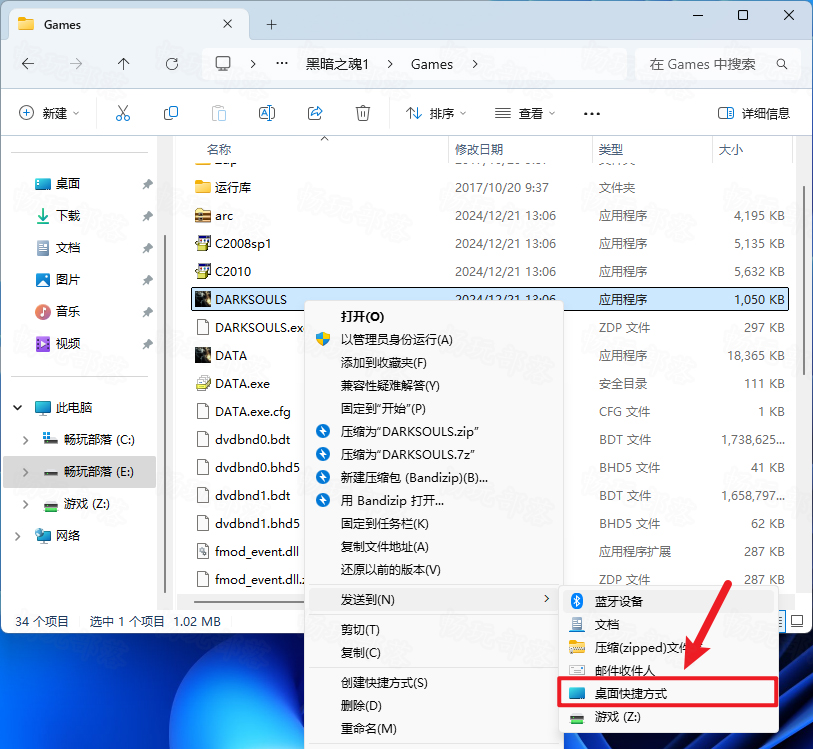
Task: Click the file list vertical scrollbar
Action: [x=804, y=280]
